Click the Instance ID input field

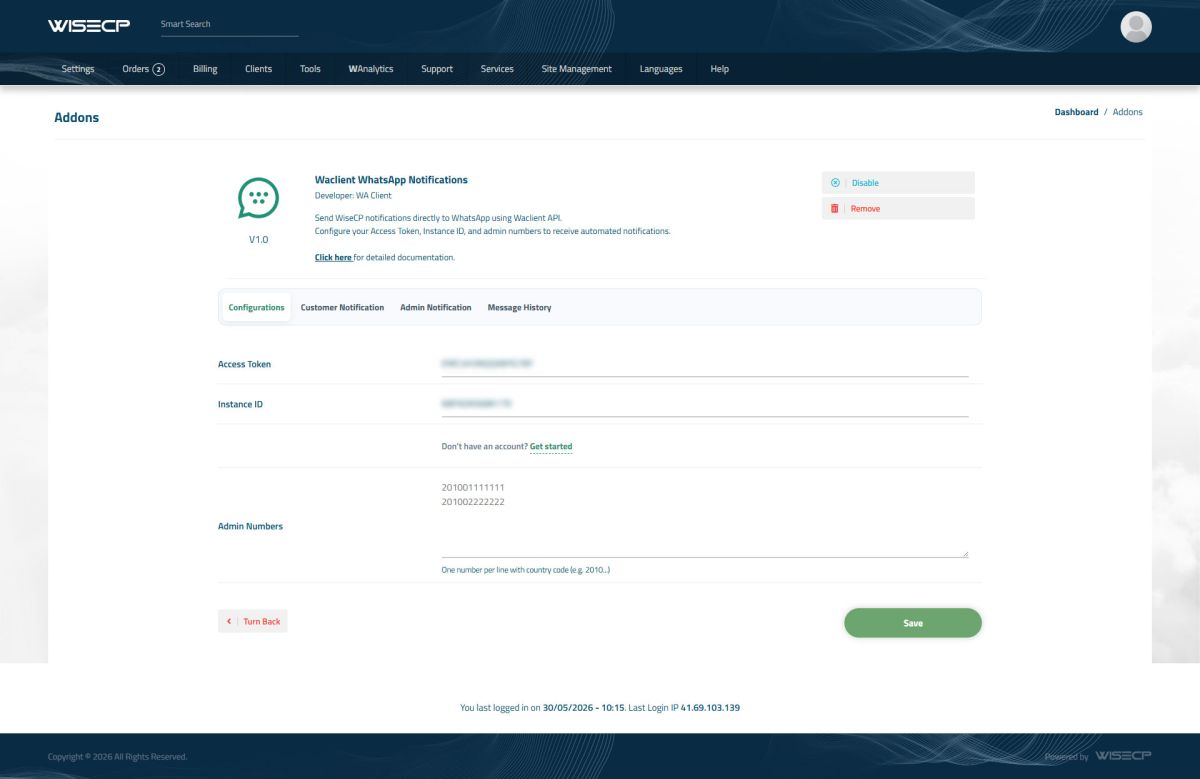(704, 404)
